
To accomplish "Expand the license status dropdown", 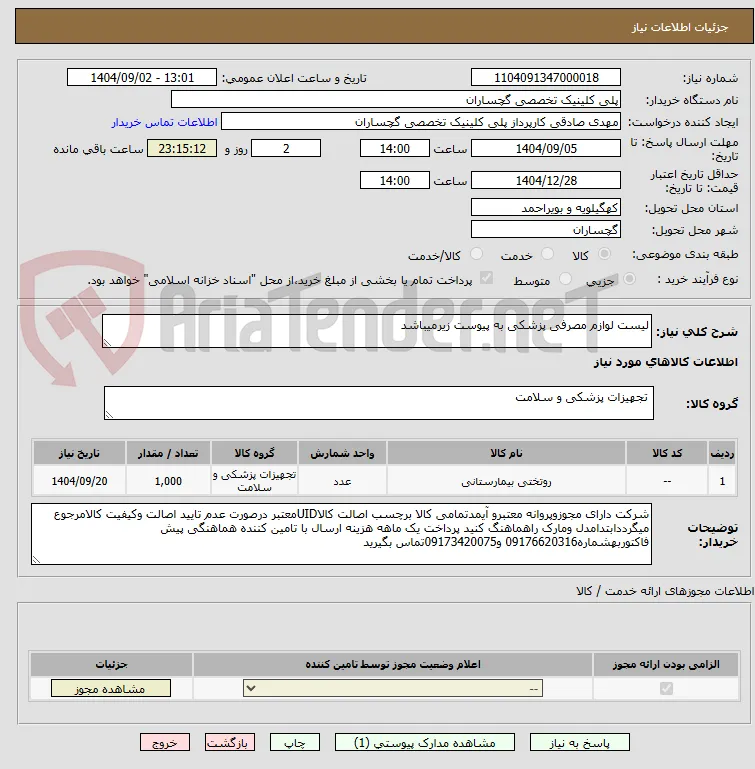I will click(393, 689).
